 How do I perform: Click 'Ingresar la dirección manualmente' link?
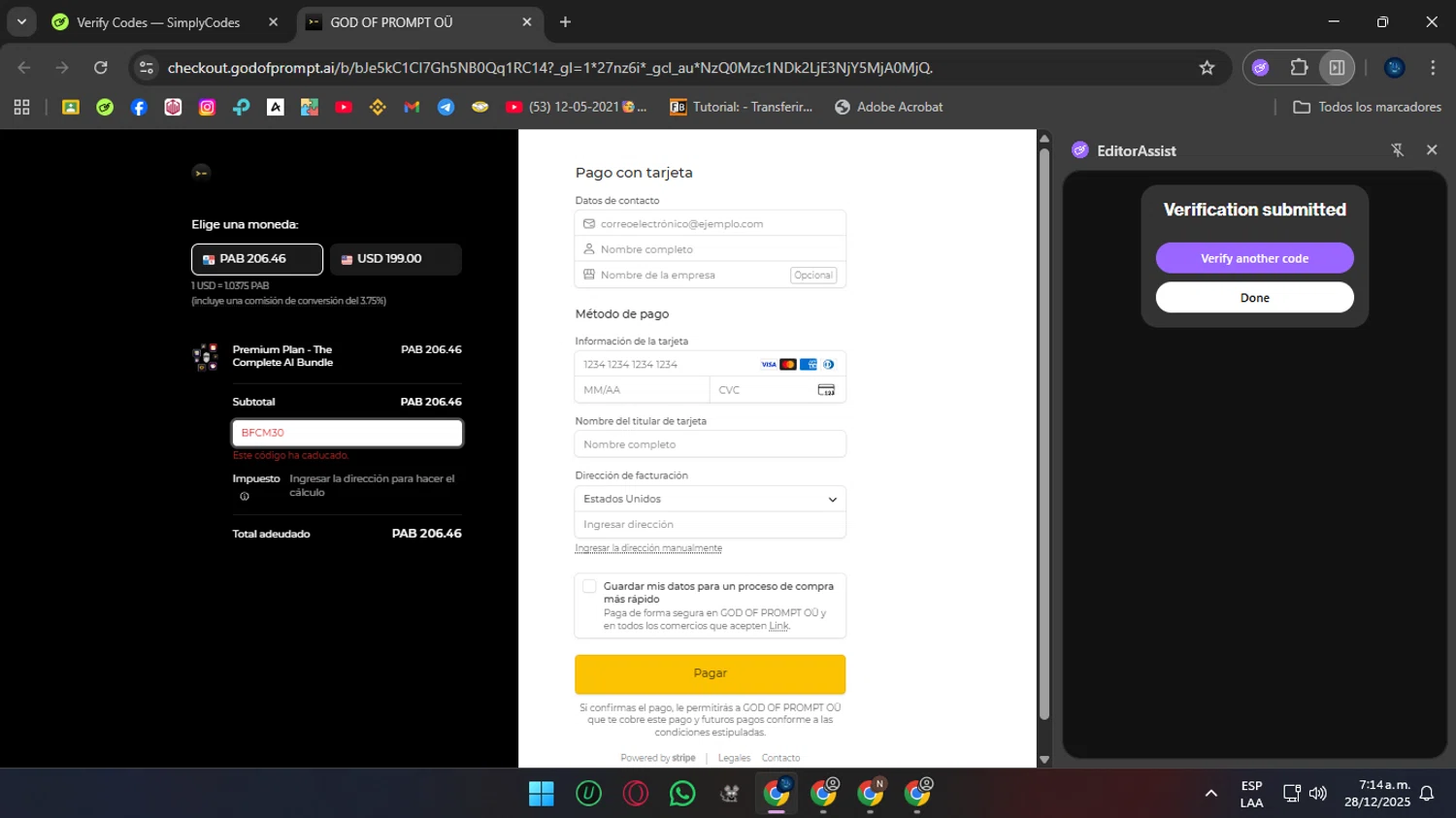[648, 548]
